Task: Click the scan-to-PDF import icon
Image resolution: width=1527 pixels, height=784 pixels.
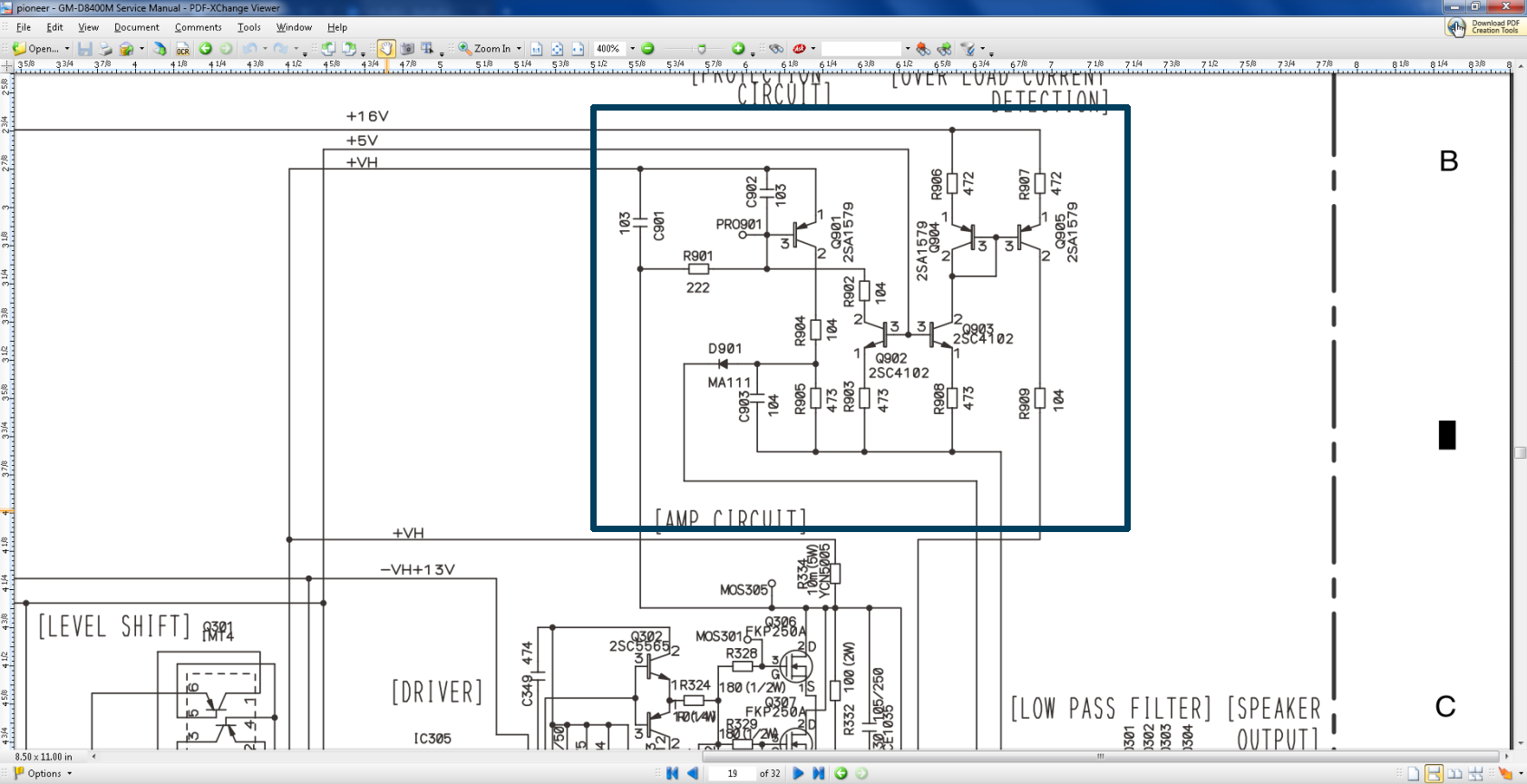Action: (160, 49)
